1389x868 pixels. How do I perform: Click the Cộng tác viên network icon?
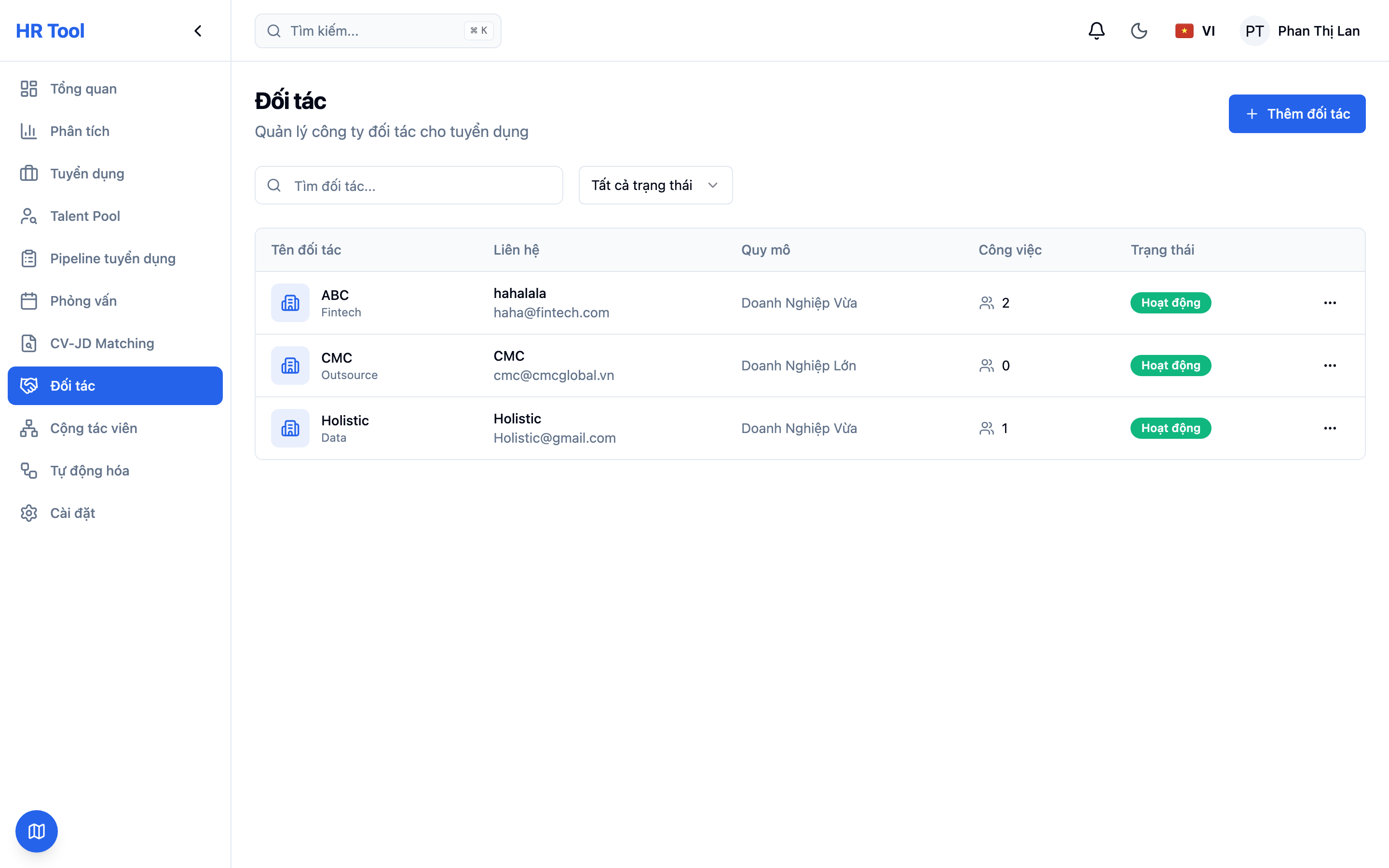point(29,428)
